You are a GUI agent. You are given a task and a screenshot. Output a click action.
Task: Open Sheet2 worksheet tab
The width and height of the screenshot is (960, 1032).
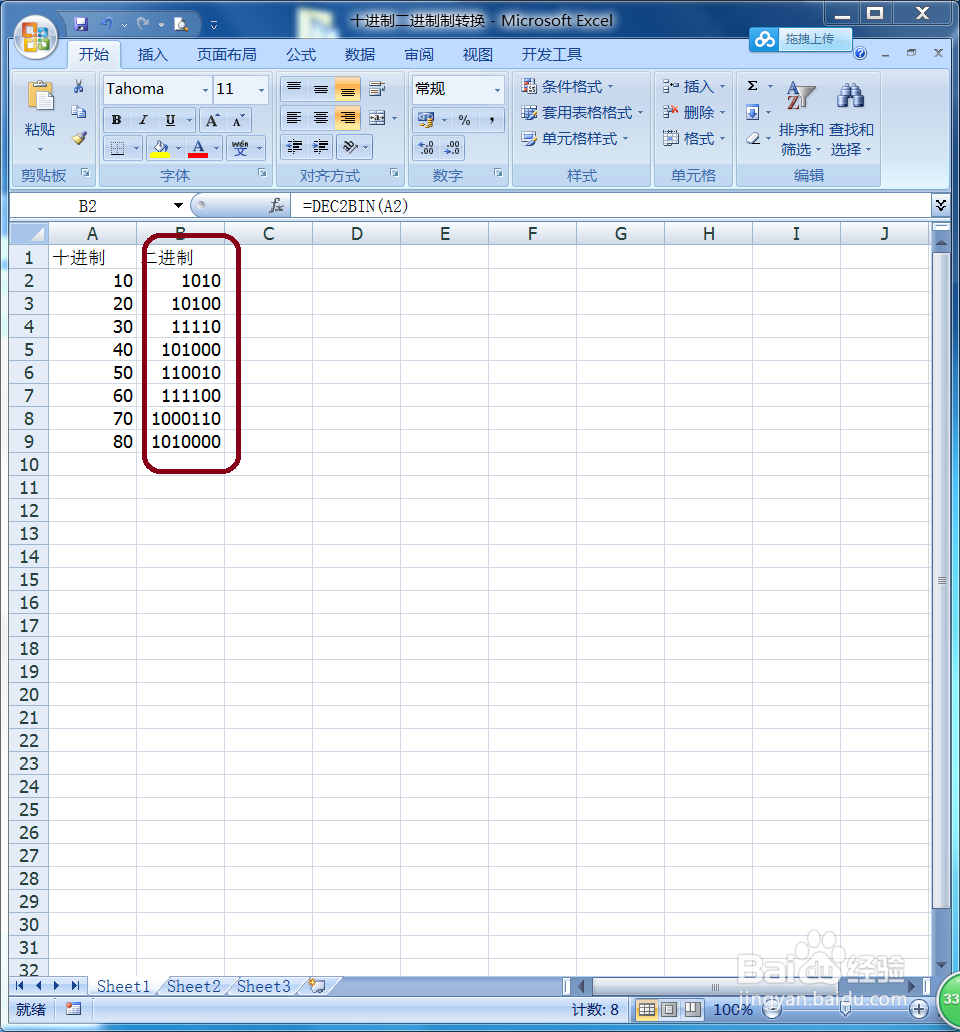193,986
